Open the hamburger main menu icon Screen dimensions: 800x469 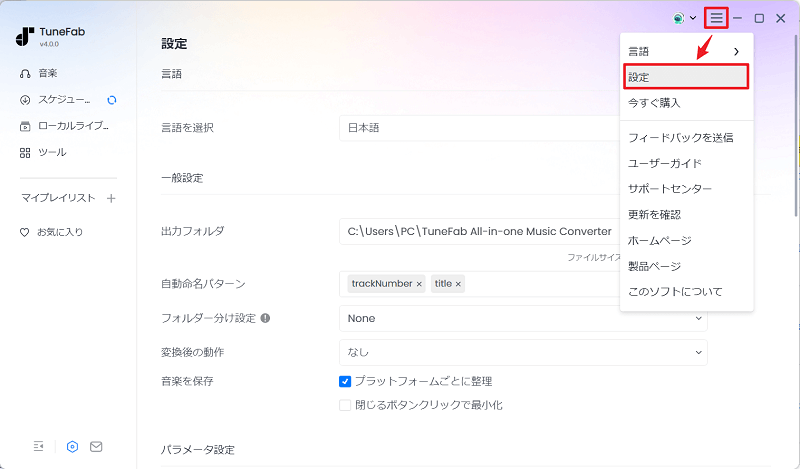716,18
